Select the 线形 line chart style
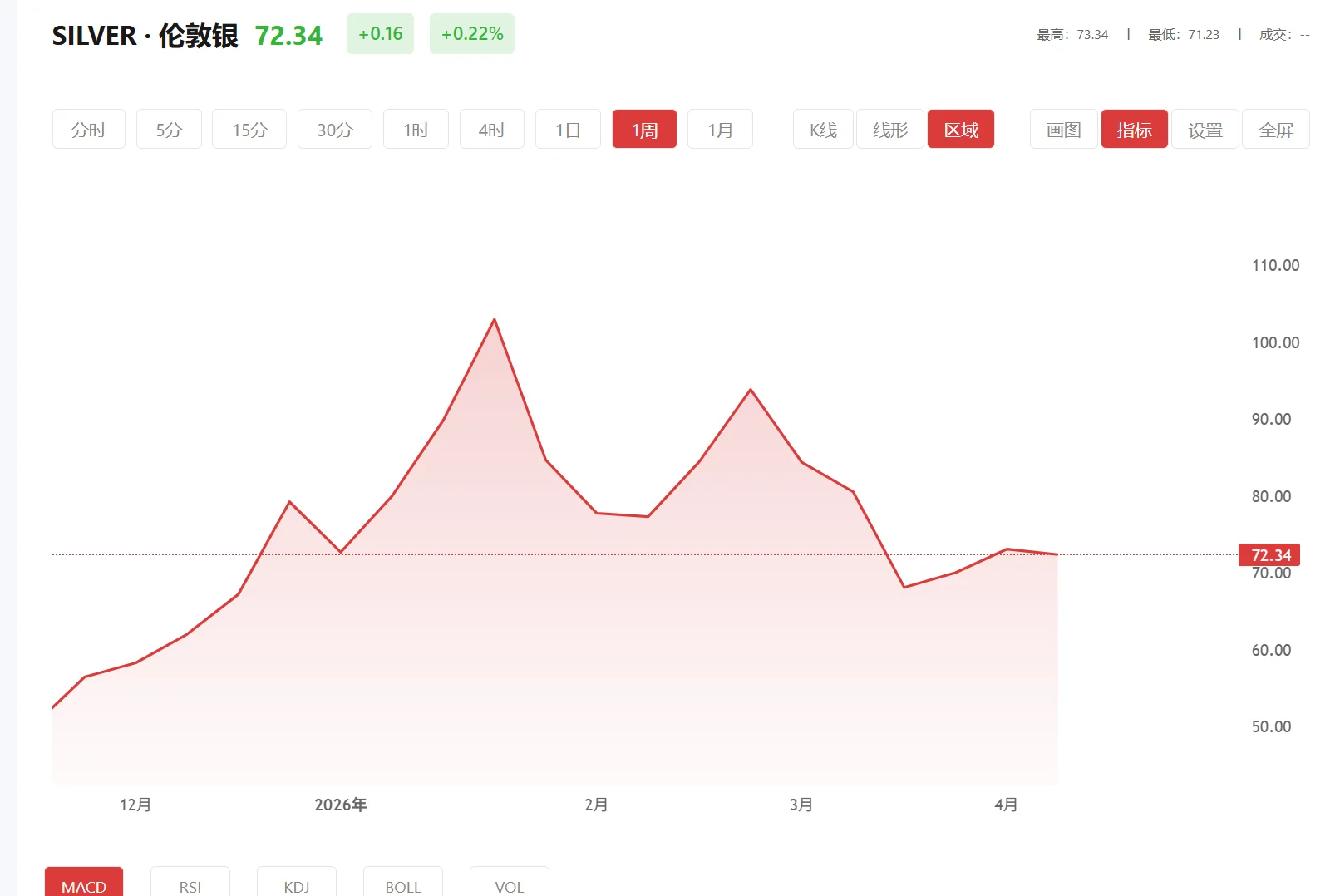This screenshot has height=896, width=1340. pos(889,129)
